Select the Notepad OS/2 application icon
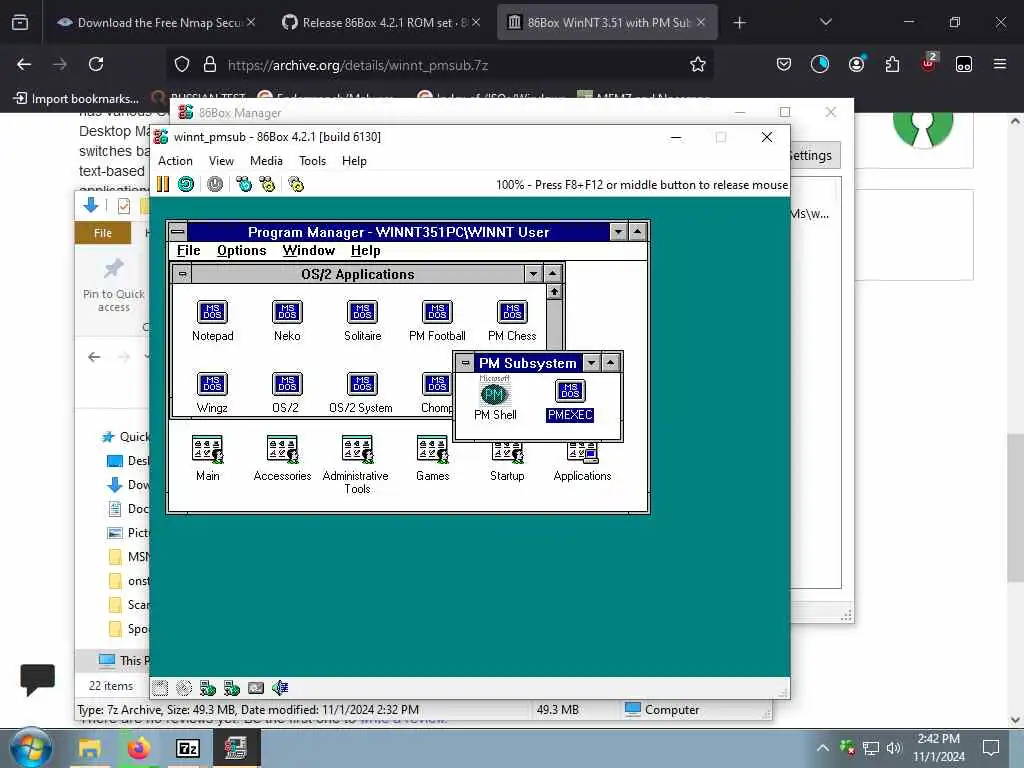The height and width of the screenshot is (768, 1024). click(x=212, y=321)
